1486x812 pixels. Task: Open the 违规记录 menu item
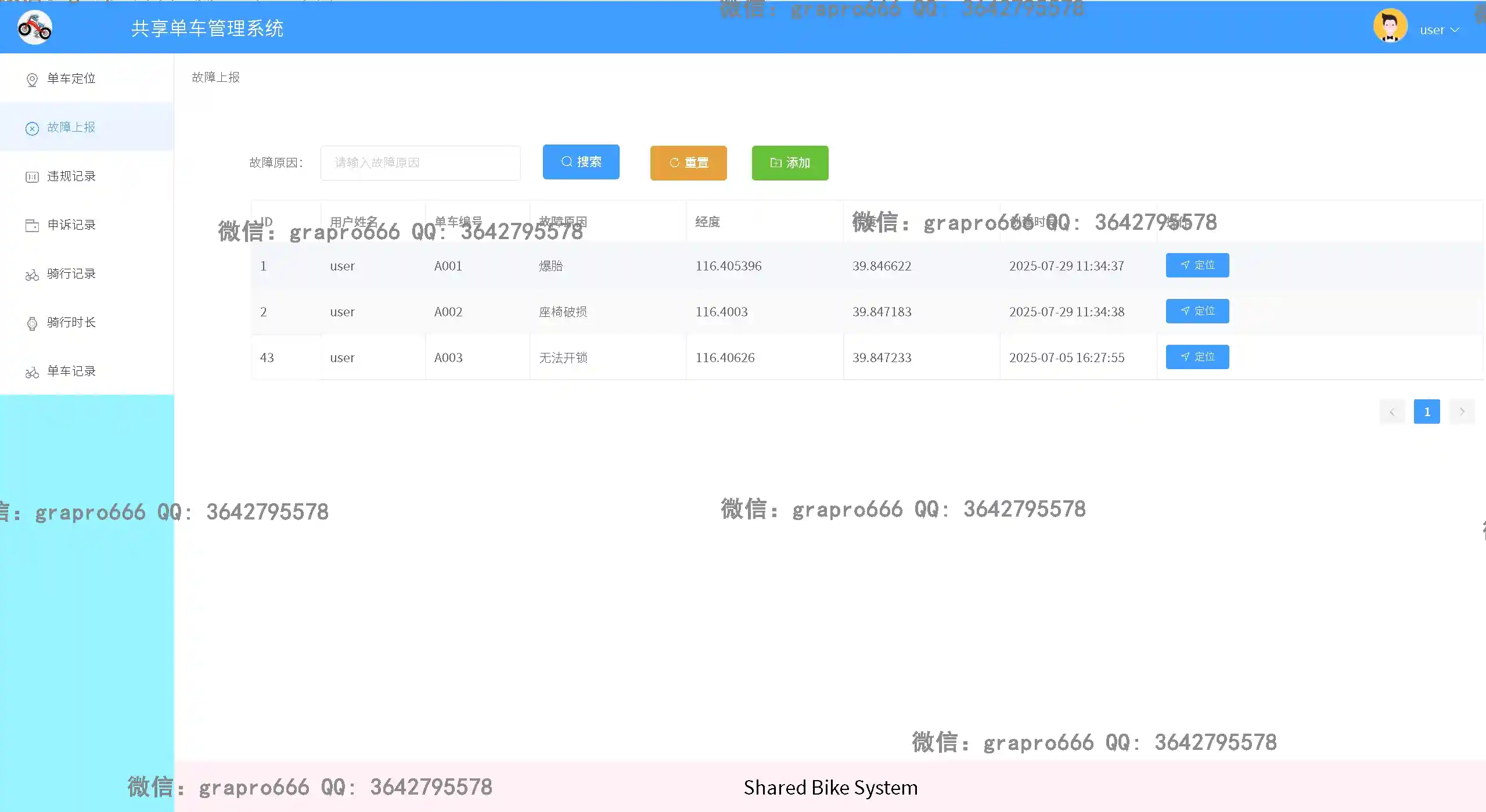coord(71,176)
